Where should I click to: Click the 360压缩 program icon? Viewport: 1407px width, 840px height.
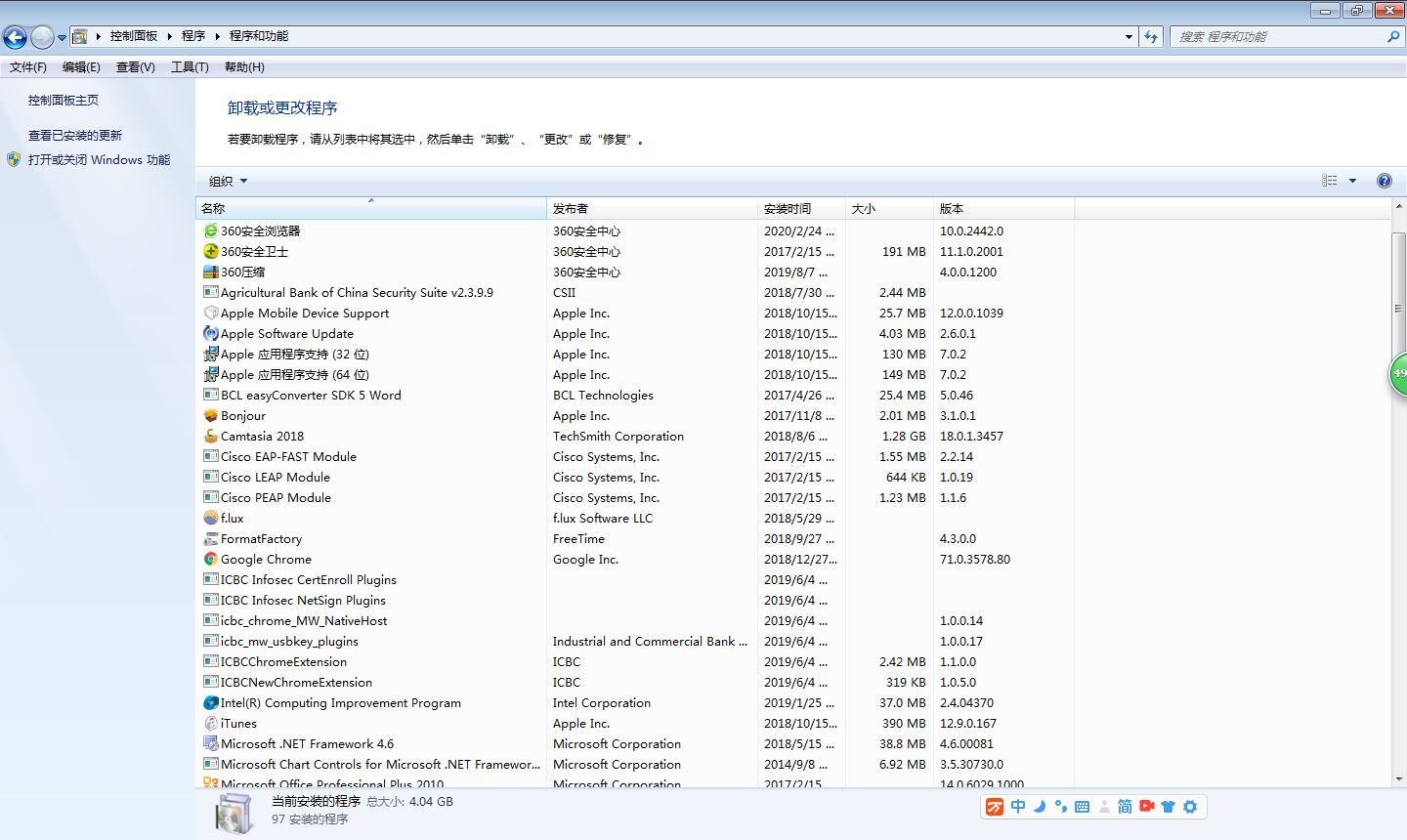point(210,272)
